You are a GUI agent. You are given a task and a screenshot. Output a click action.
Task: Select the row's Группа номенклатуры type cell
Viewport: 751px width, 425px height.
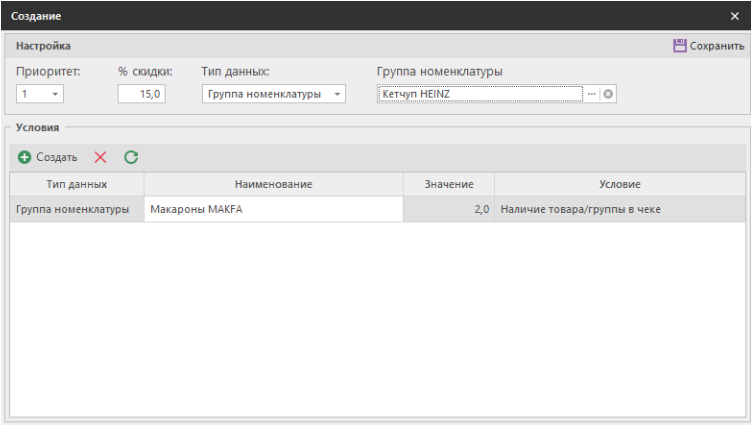pyautogui.click(x=76, y=209)
